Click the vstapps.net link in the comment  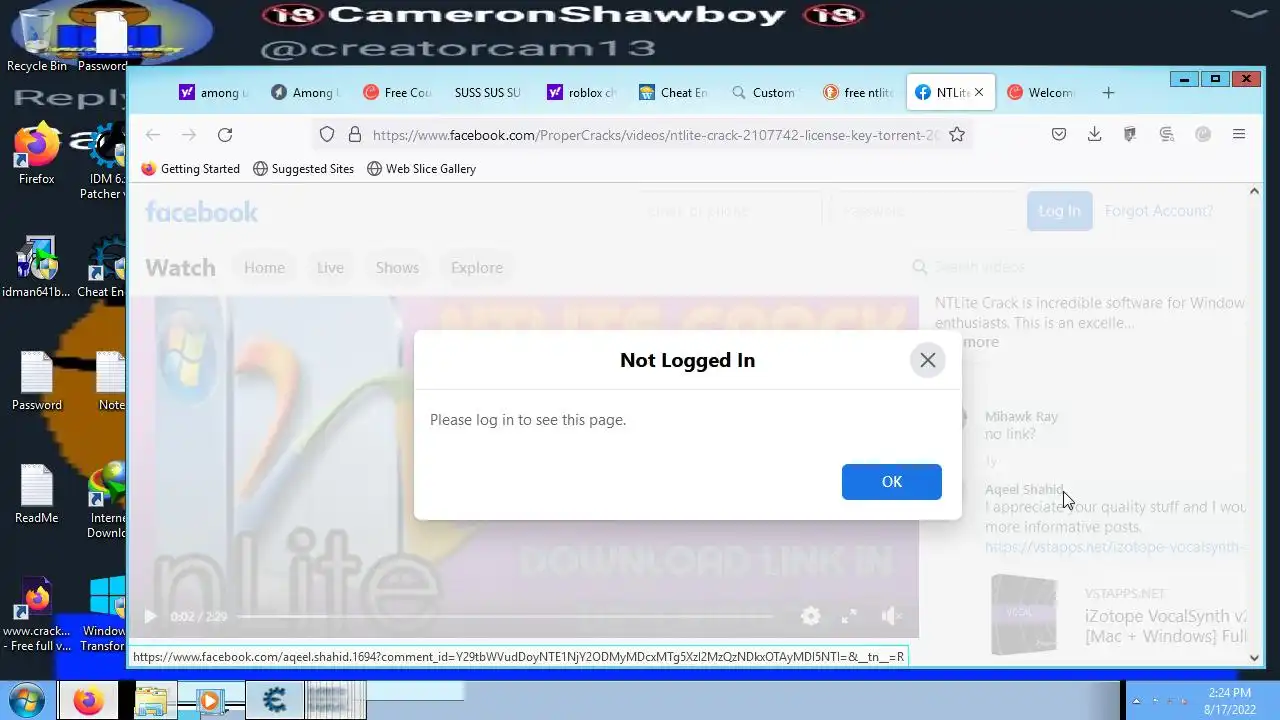[x=1114, y=547]
